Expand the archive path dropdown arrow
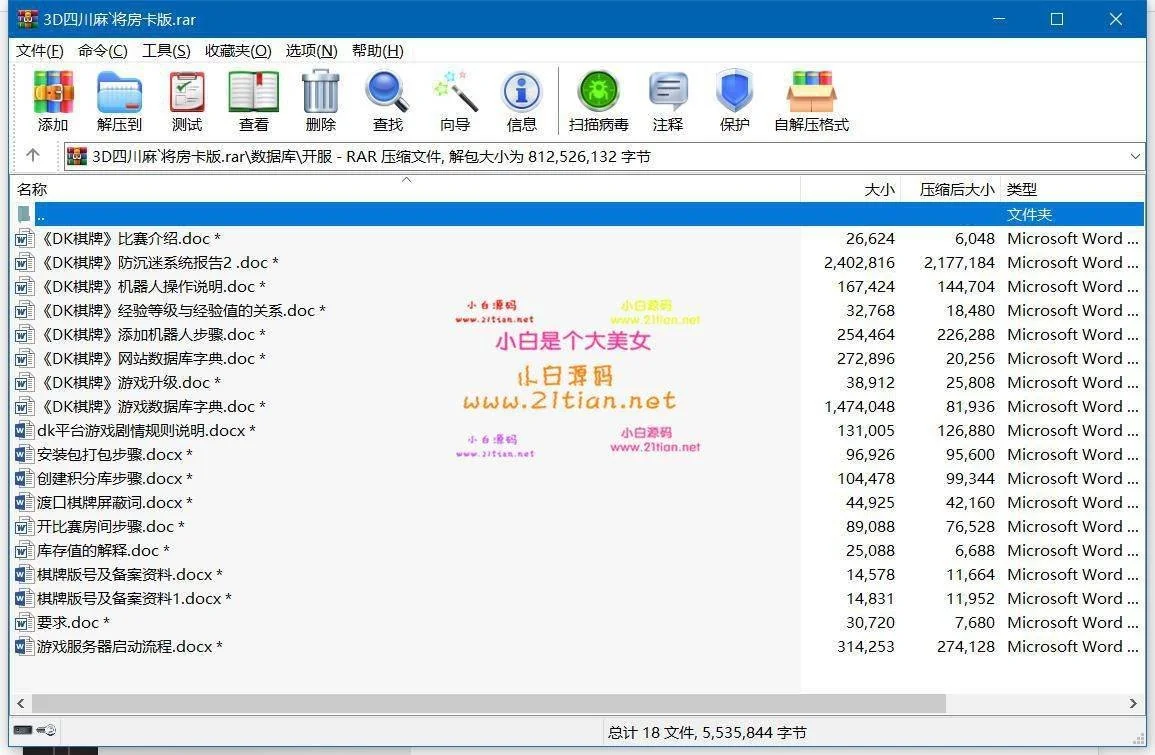This screenshot has height=755, width=1155. 1135,156
